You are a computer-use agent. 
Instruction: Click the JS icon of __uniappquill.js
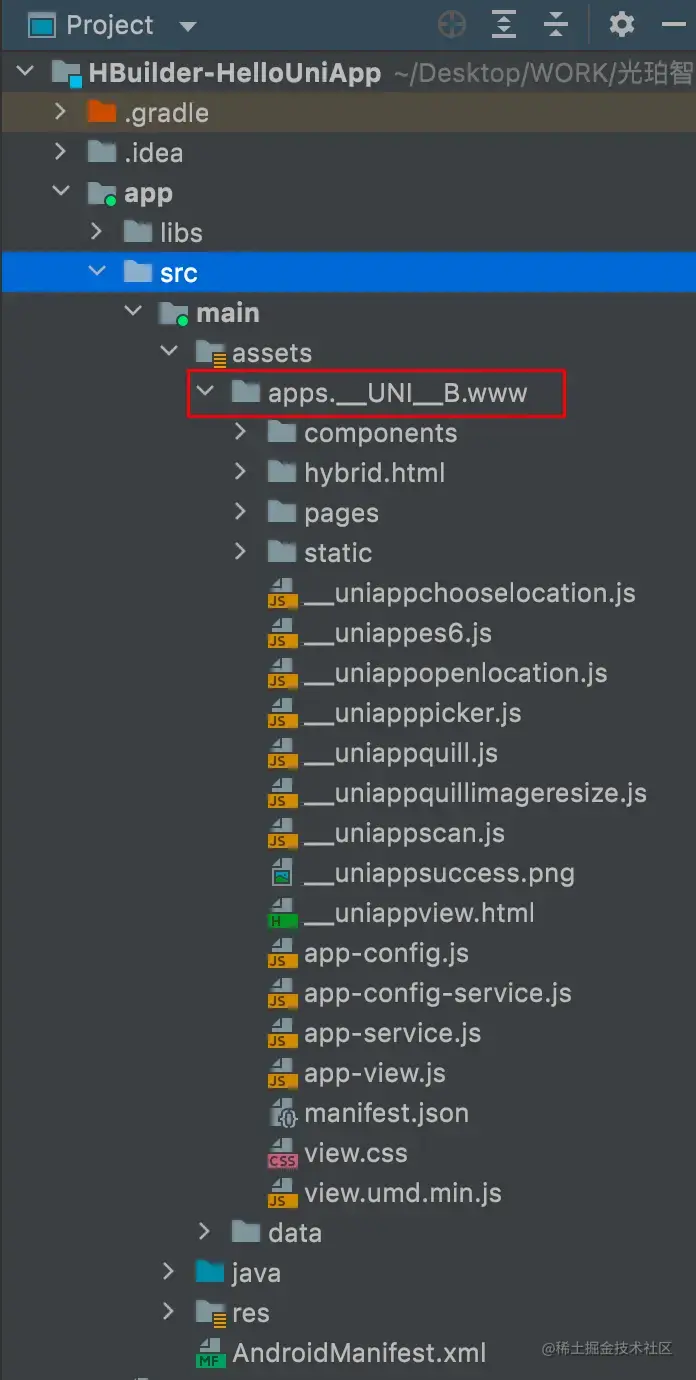(x=282, y=753)
